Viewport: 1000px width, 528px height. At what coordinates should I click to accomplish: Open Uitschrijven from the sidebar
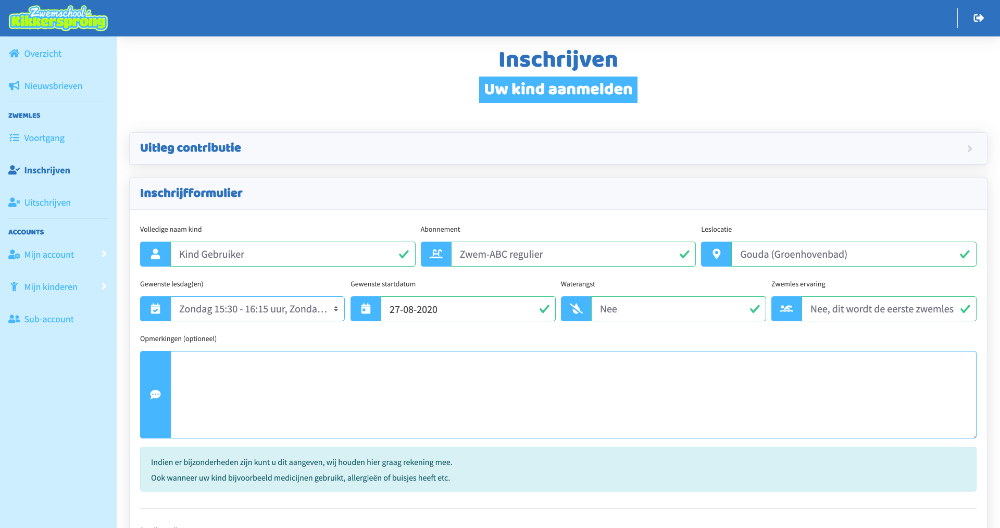click(47, 202)
